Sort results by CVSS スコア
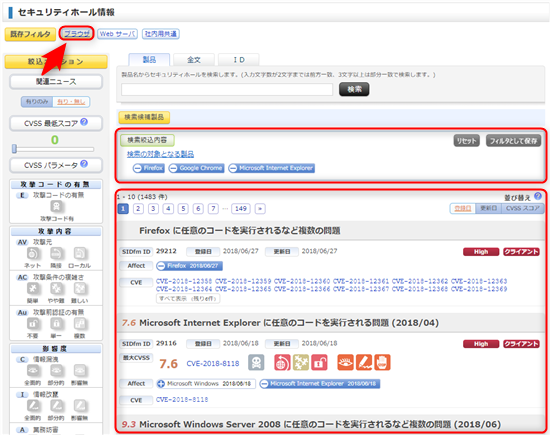The height and width of the screenshot is (435, 550). 523,208
